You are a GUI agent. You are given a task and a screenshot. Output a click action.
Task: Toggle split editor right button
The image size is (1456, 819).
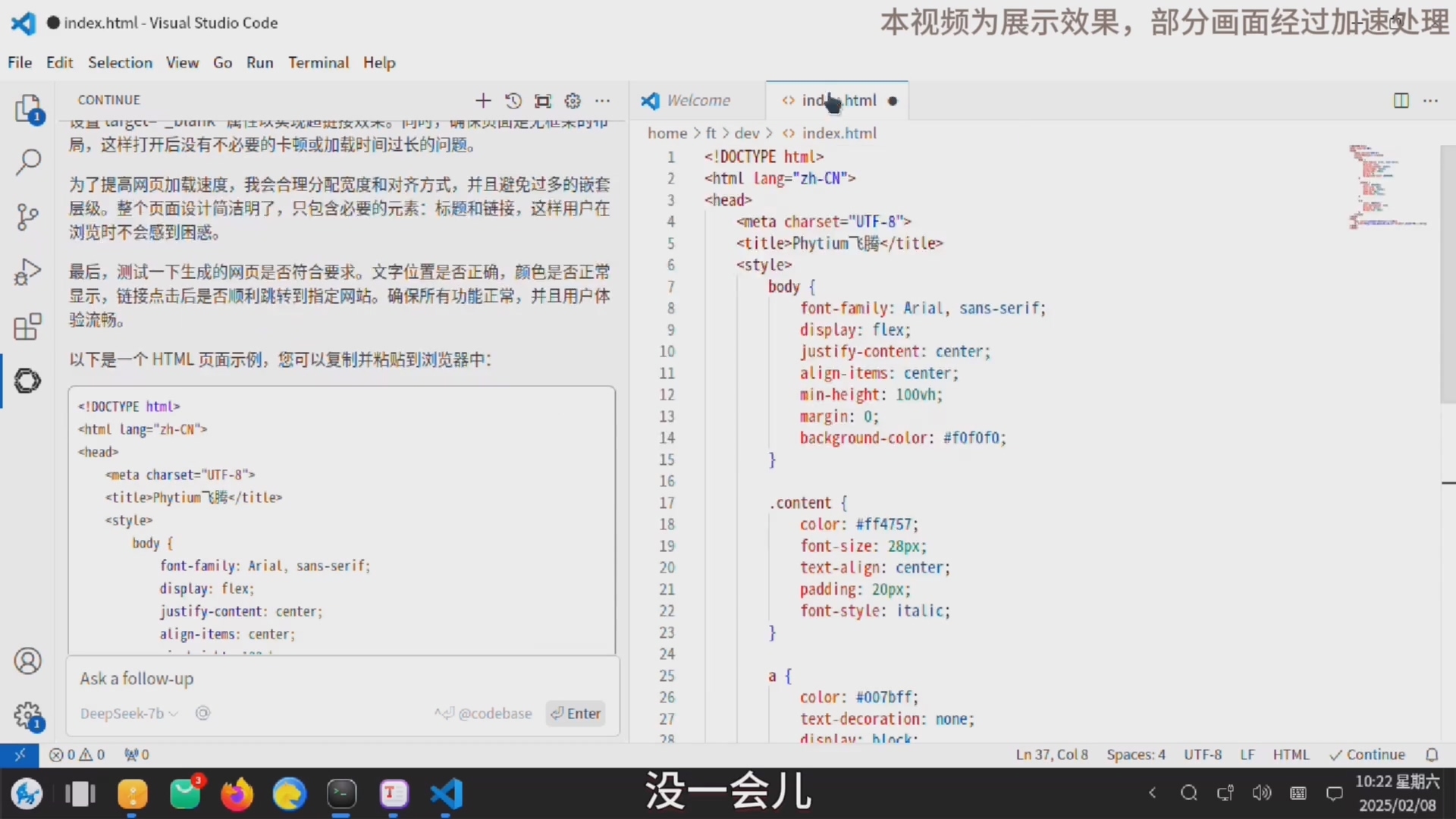1401,101
